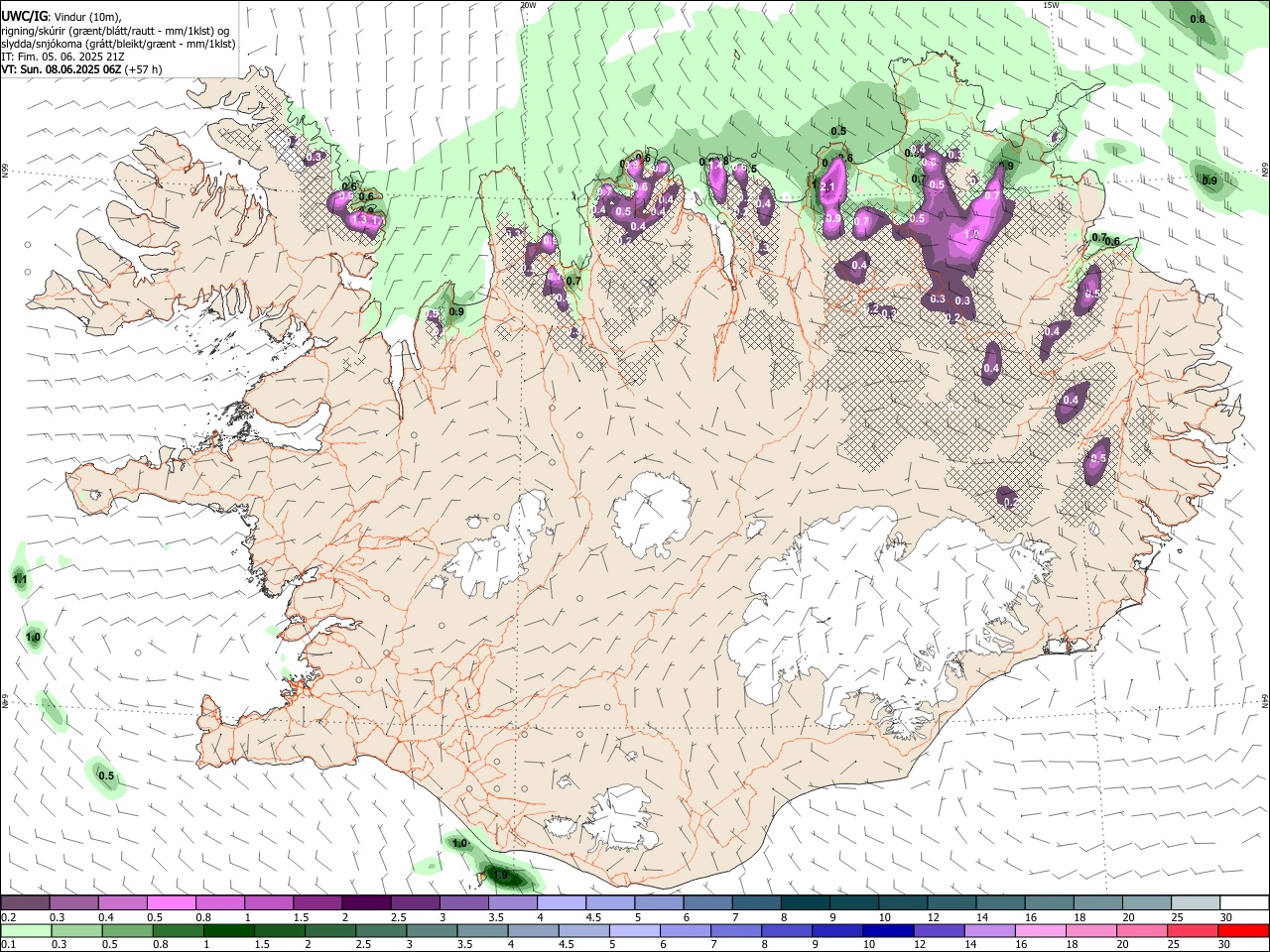Click the '15W' longitude label
This screenshot has width=1270, height=952.
click(1051, 5)
